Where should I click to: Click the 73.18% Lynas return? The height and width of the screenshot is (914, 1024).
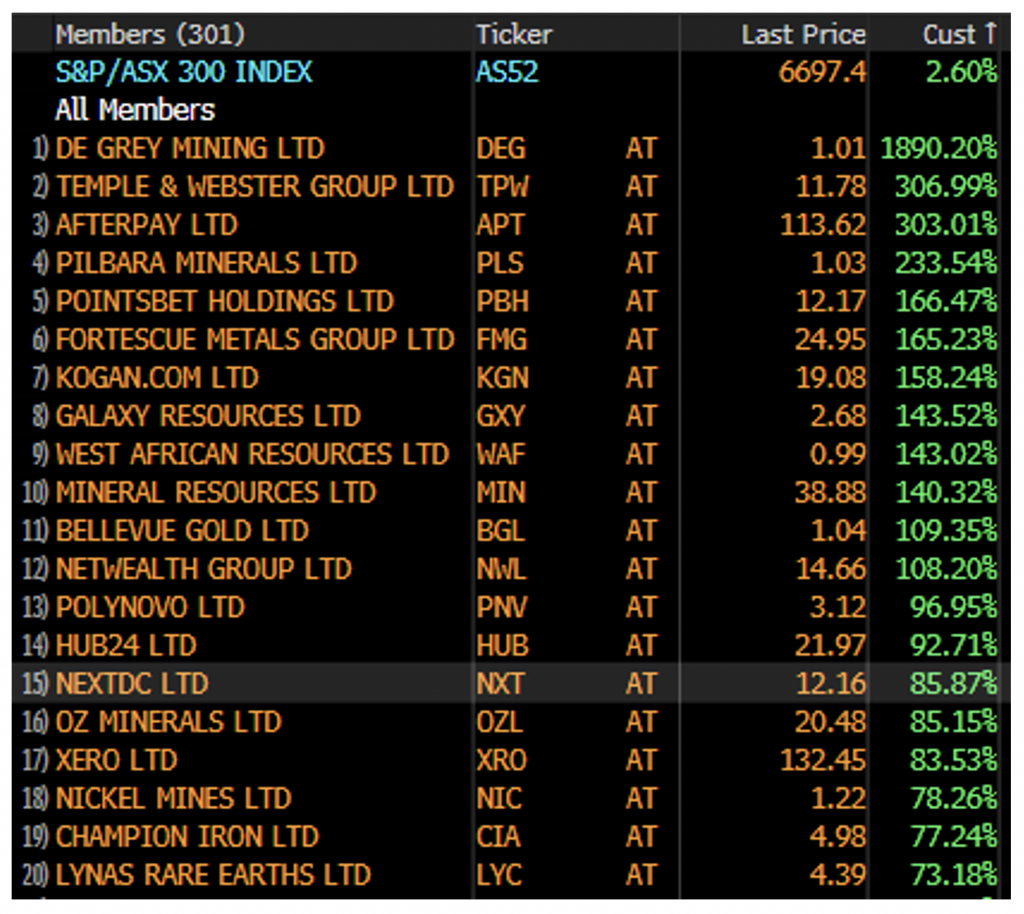point(953,875)
